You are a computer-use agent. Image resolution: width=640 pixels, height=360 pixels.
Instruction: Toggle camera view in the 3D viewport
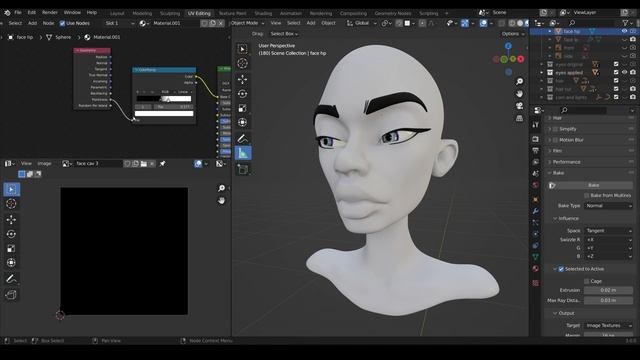pos(520,106)
